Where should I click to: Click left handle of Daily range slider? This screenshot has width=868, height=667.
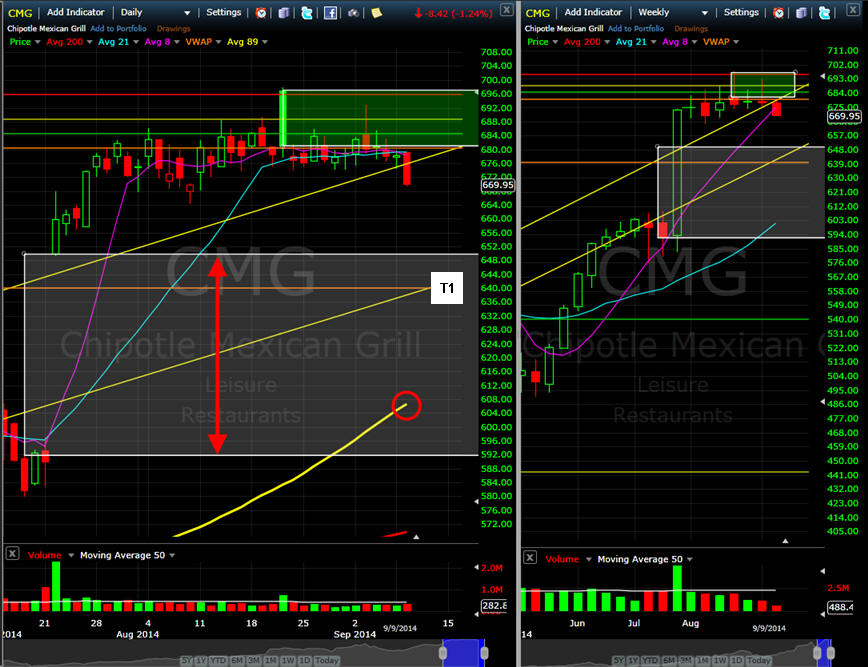coord(443,653)
